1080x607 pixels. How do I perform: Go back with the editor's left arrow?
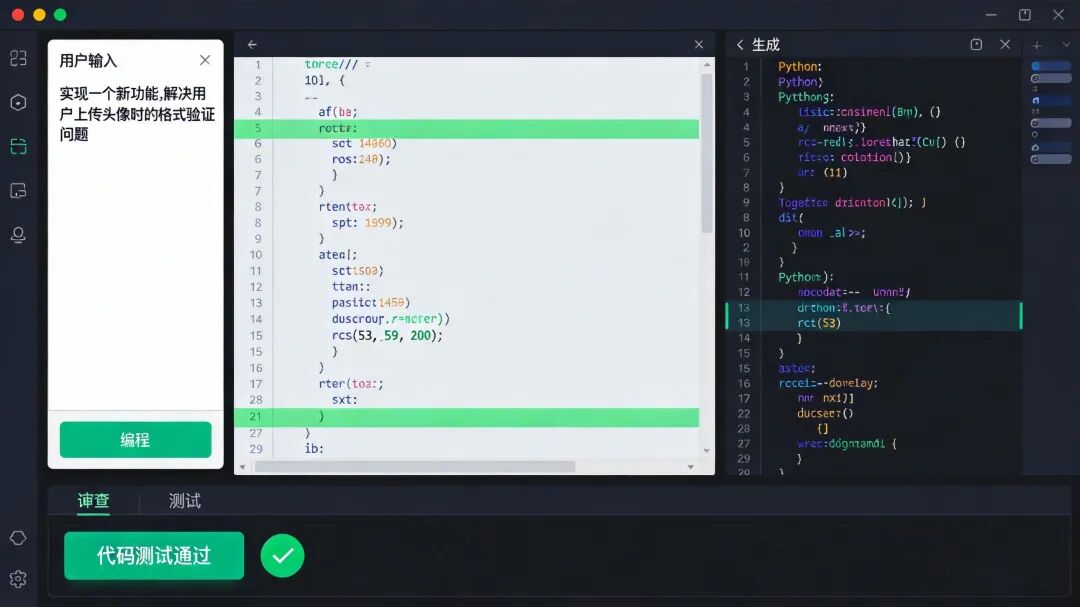(252, 44)
